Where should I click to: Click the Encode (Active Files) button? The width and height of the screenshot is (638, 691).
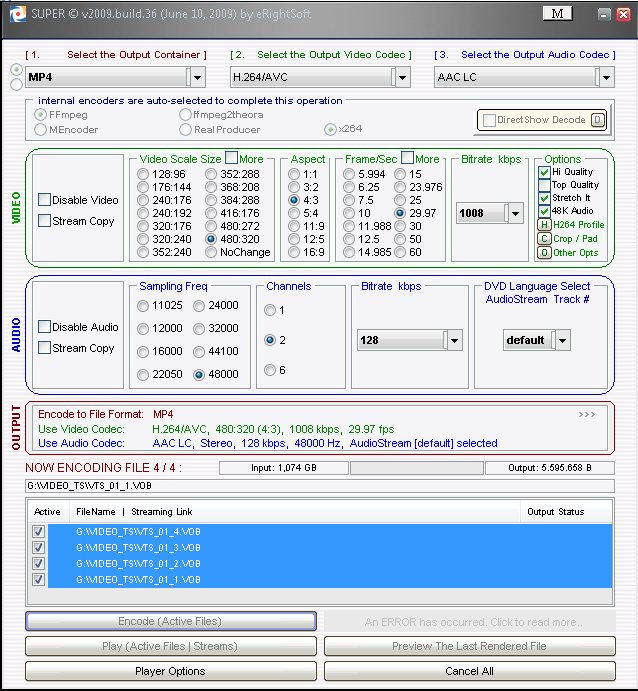170,621
